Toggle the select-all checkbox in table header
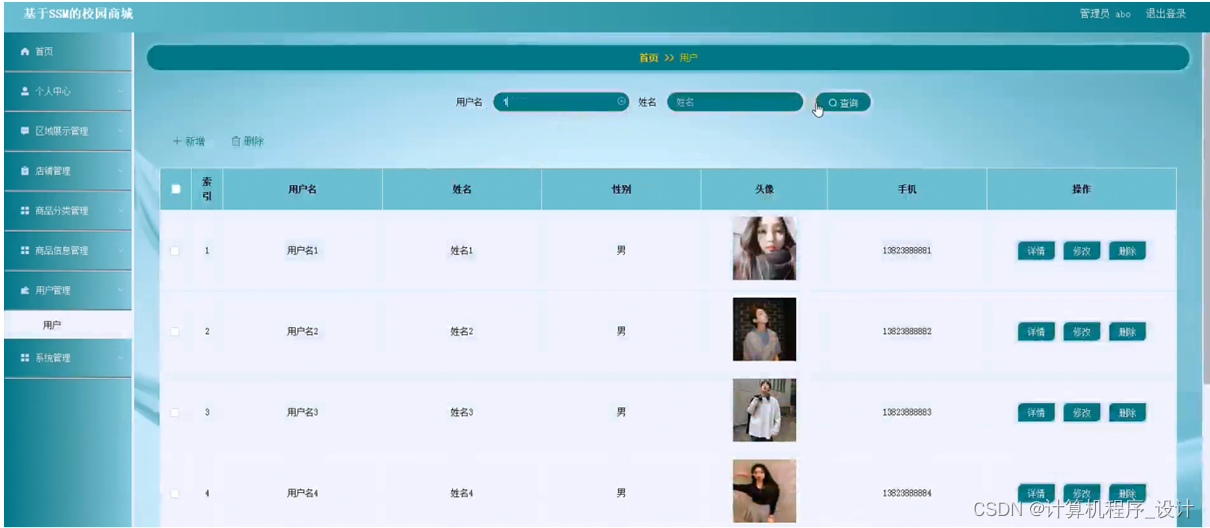 [x=176, y=189]
